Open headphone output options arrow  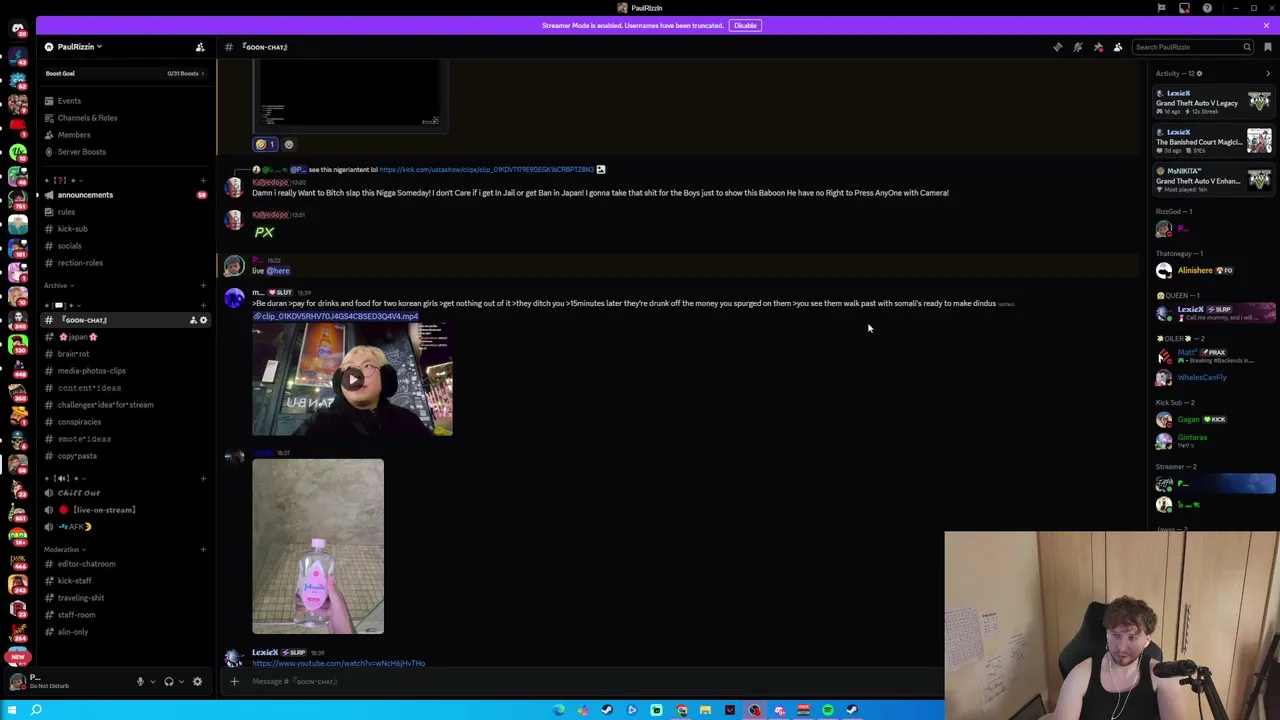[x=181, y=682]
